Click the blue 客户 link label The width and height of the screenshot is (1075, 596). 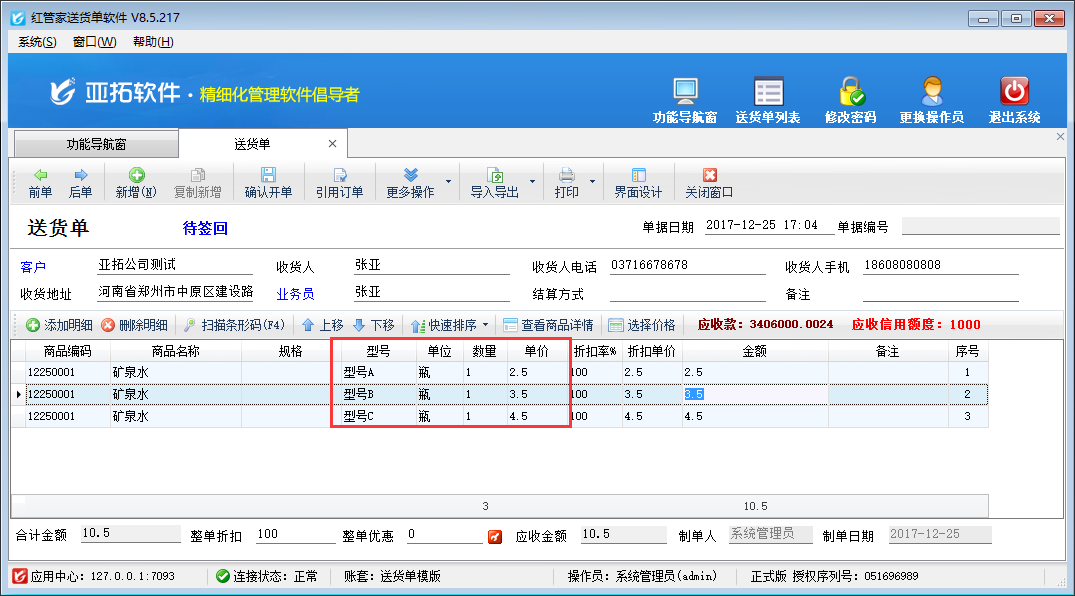33,267
